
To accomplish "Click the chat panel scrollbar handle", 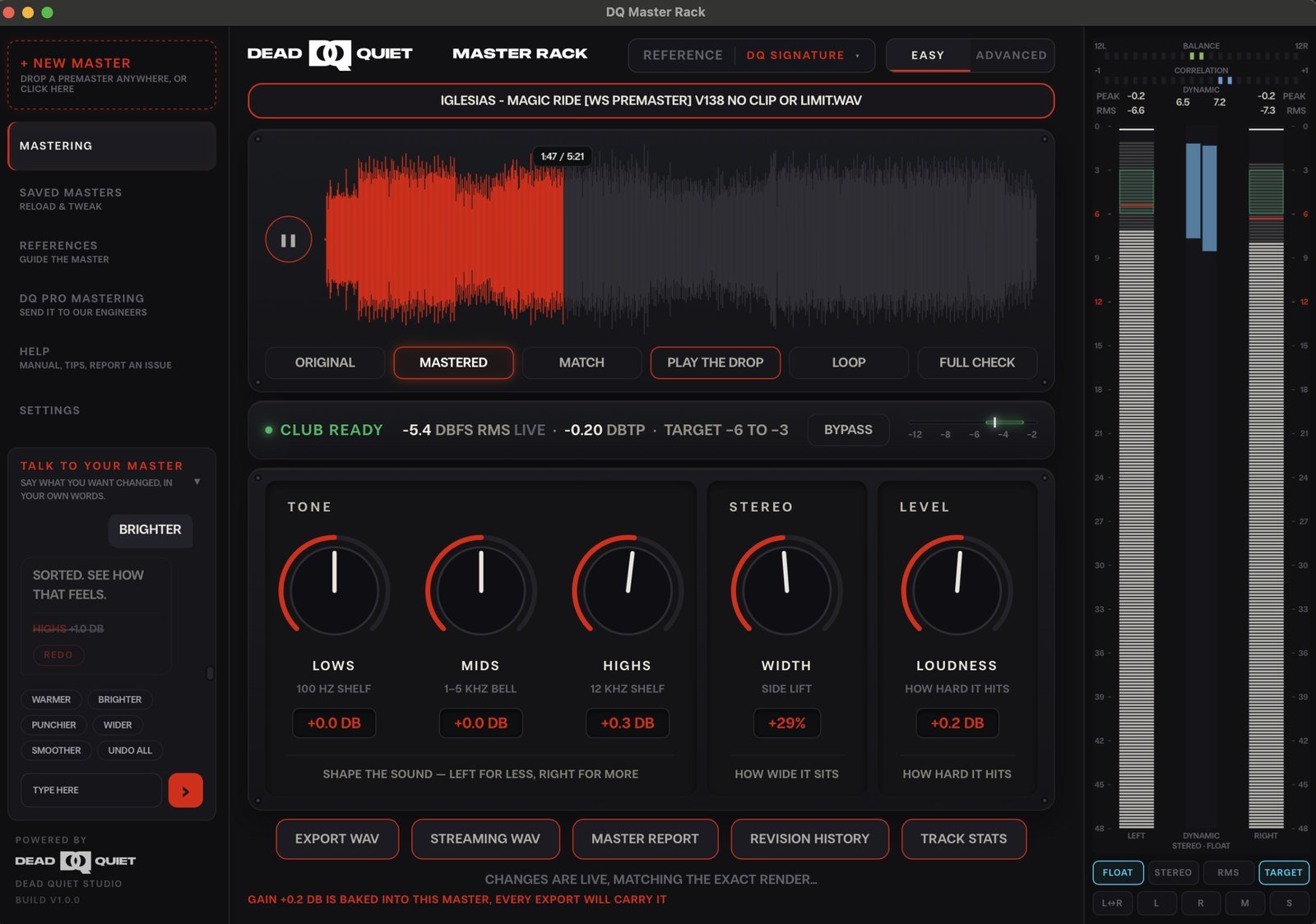I will click(210, 673).
